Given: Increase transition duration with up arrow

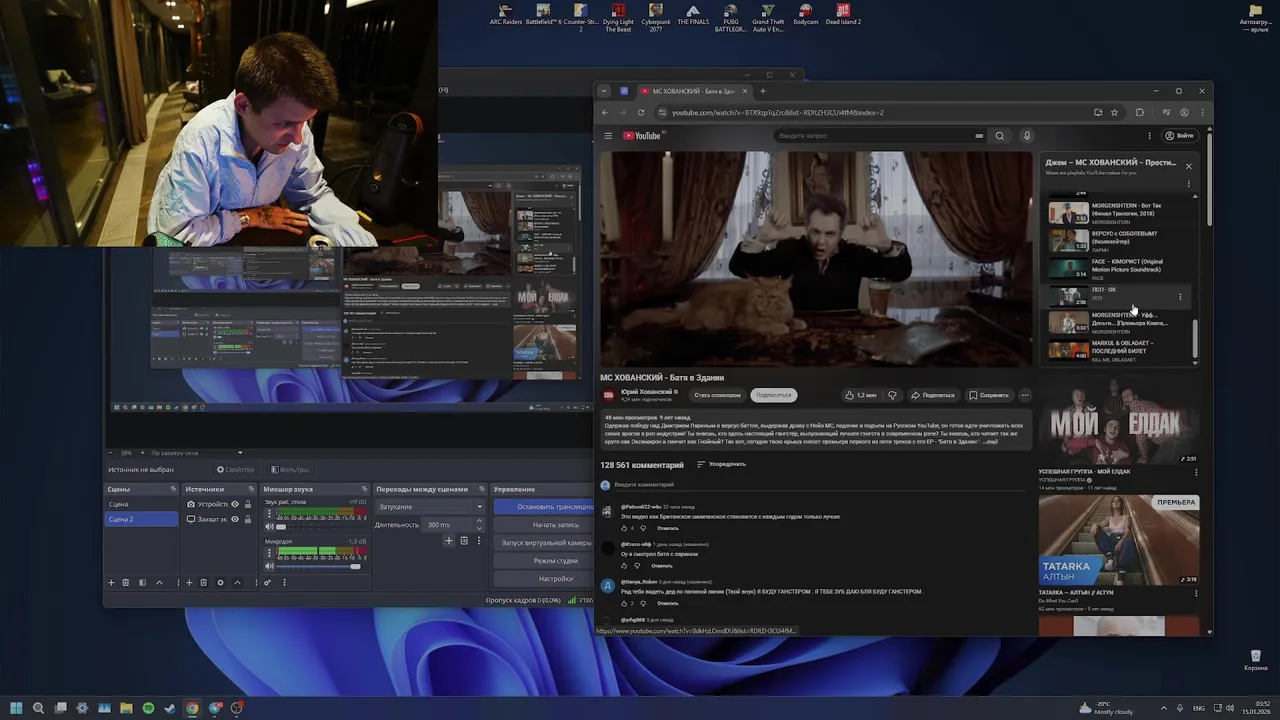Looking at the screenshot, I should pyautogui.click(x=479, y=520).
